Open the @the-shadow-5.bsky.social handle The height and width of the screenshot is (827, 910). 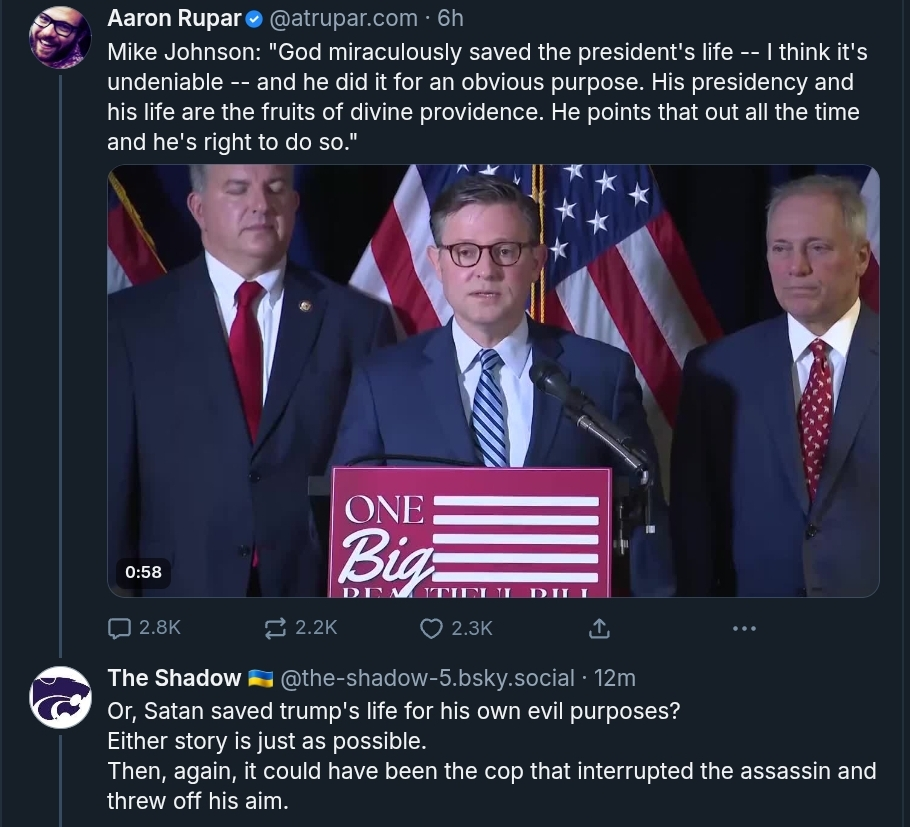427,678
